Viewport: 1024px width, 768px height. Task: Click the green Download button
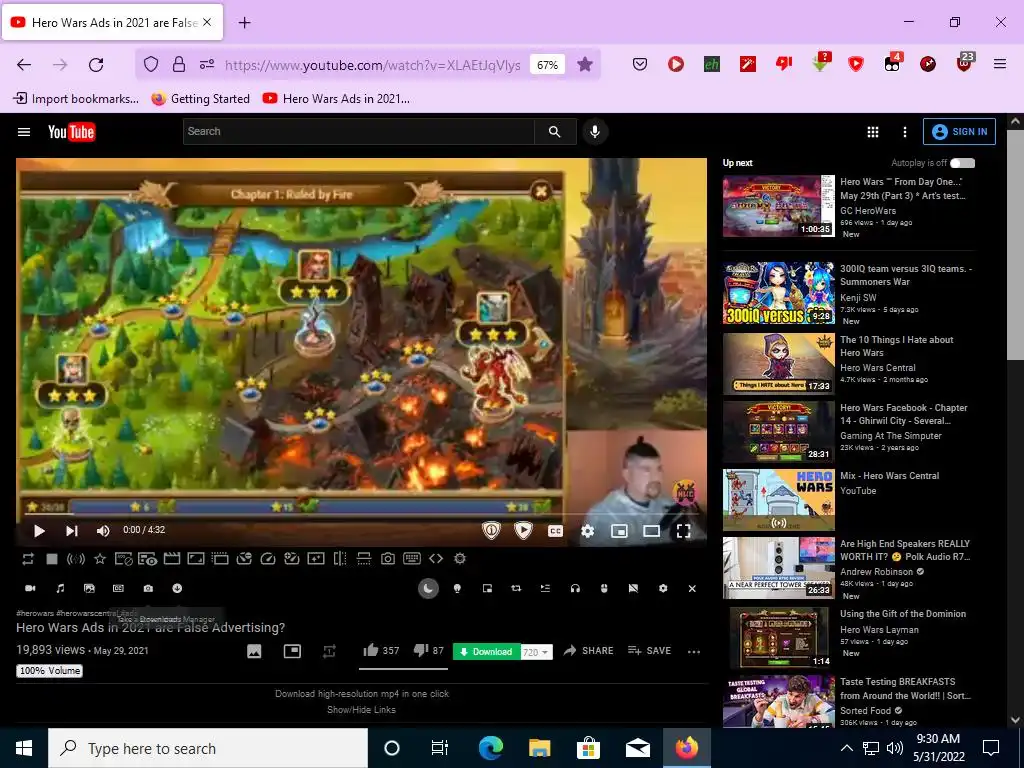(x=486, y=652)
